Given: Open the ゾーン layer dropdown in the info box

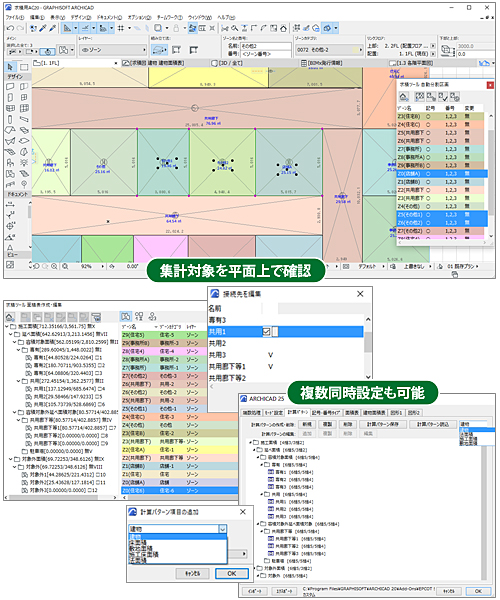Looking at the screenshot, I should point(113,50).
